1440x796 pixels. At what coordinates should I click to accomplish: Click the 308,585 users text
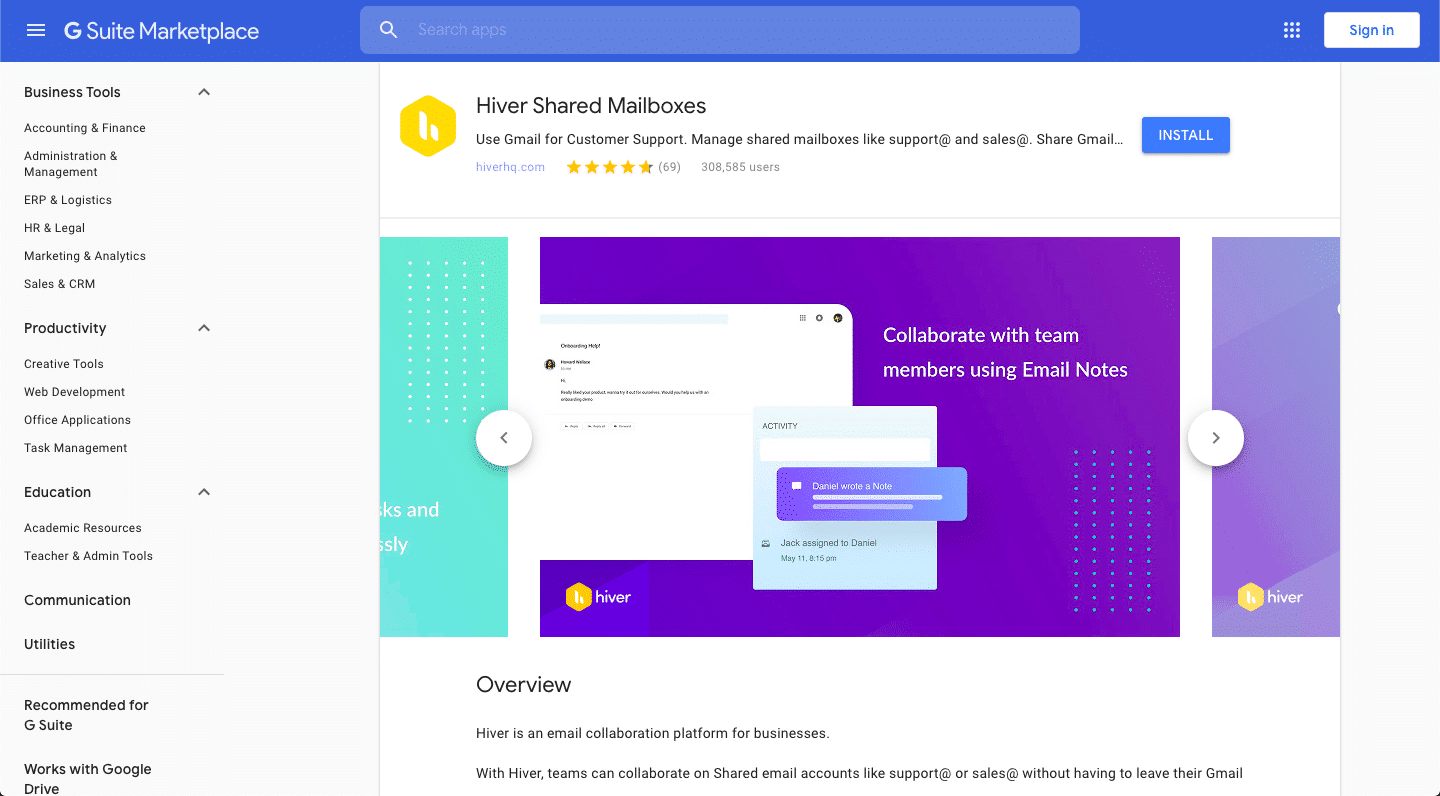coord(741,167)
